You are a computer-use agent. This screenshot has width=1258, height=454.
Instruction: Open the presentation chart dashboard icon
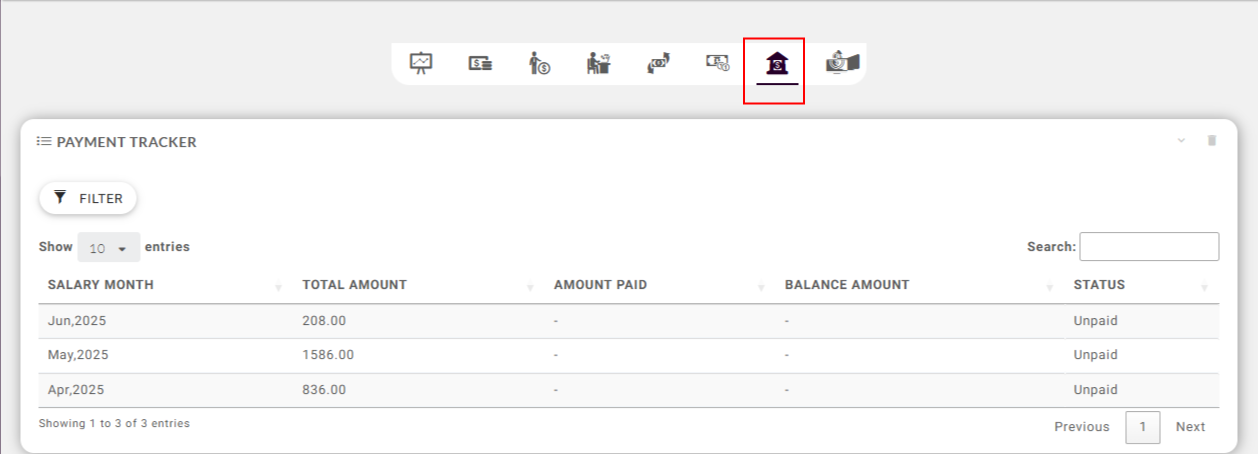pos(421,64)
